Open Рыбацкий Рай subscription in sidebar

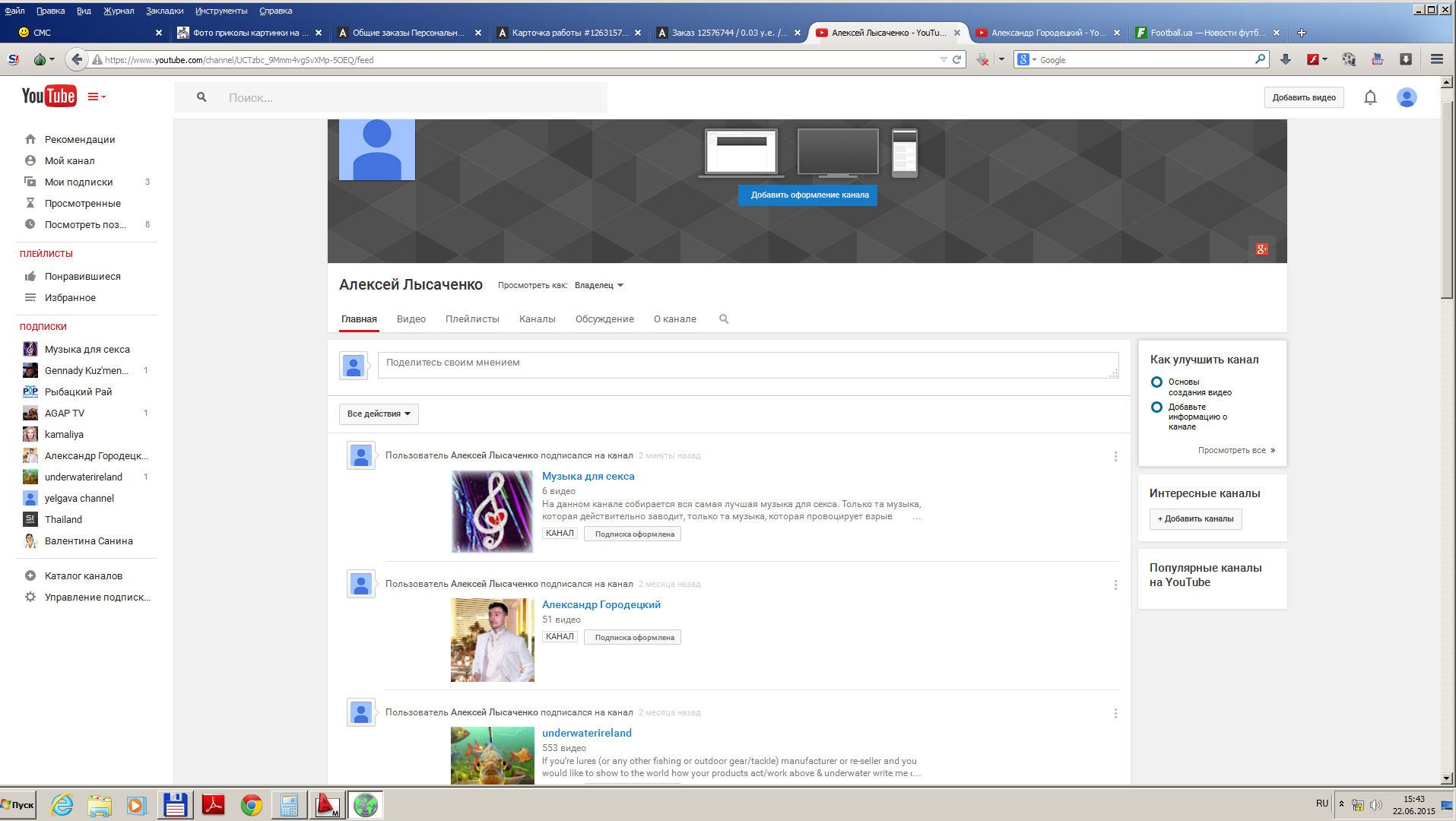[78, 392]
